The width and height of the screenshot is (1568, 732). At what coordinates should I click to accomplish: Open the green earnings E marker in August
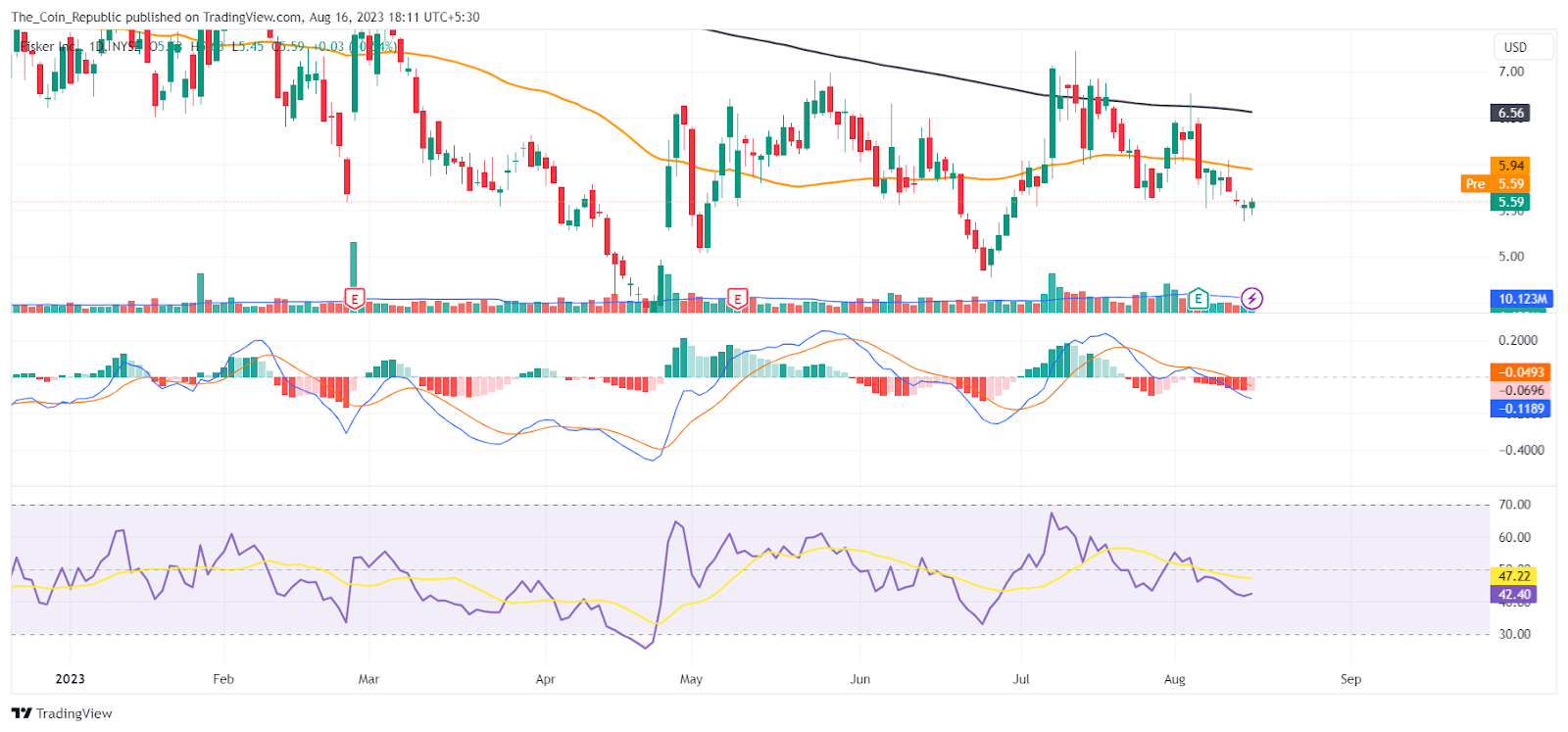(1198, 298)
